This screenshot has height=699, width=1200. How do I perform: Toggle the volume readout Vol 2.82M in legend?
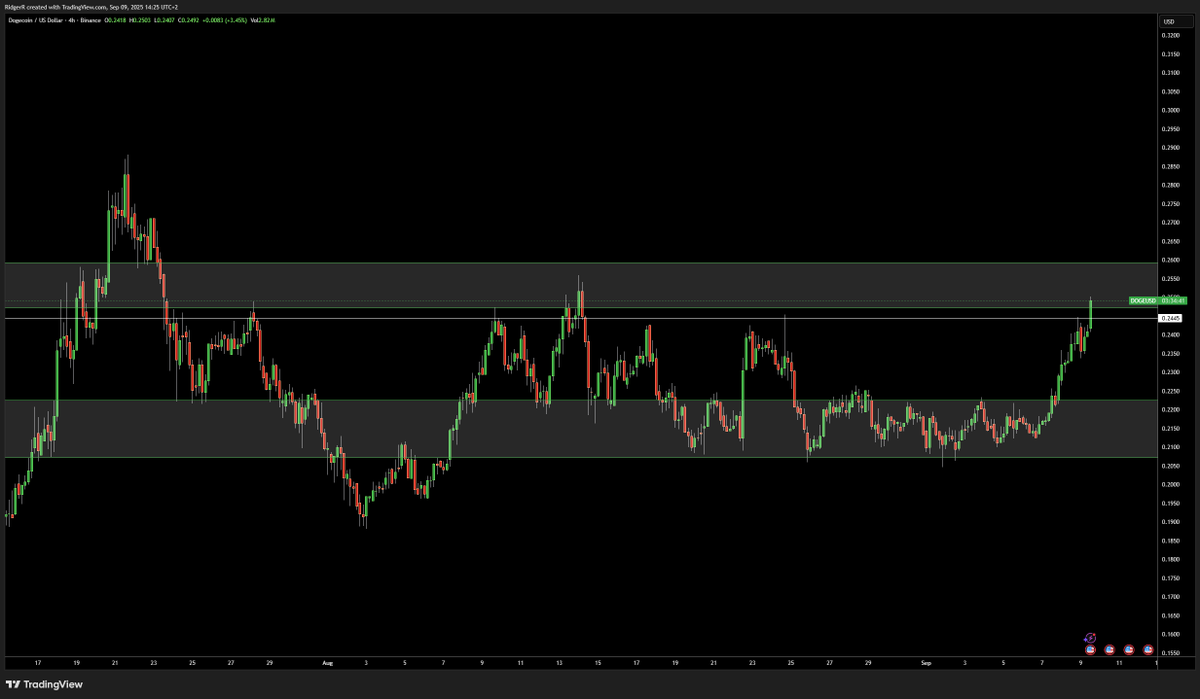[x=263, y=19]
